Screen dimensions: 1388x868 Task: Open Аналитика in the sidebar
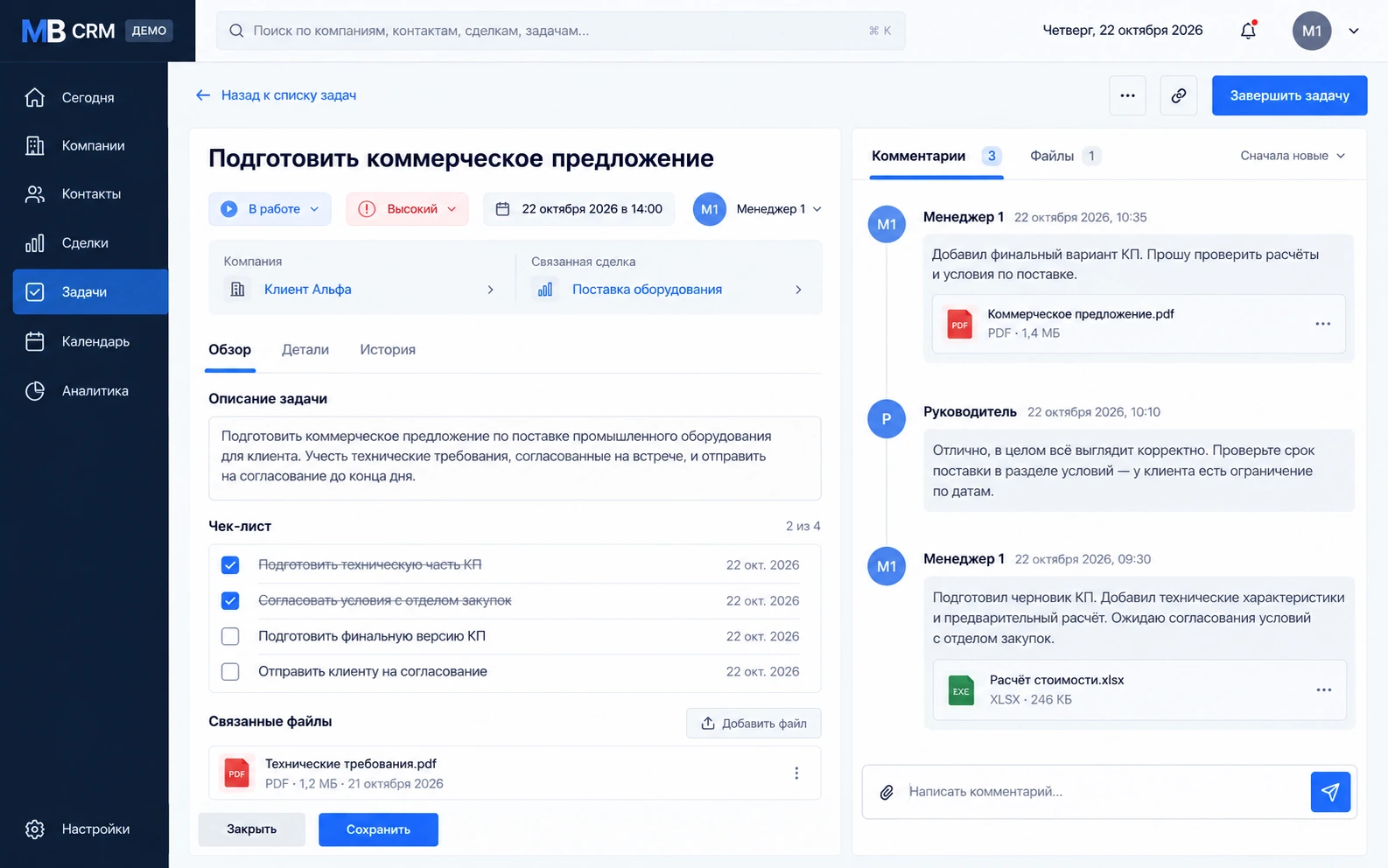(x=90, y=390)
